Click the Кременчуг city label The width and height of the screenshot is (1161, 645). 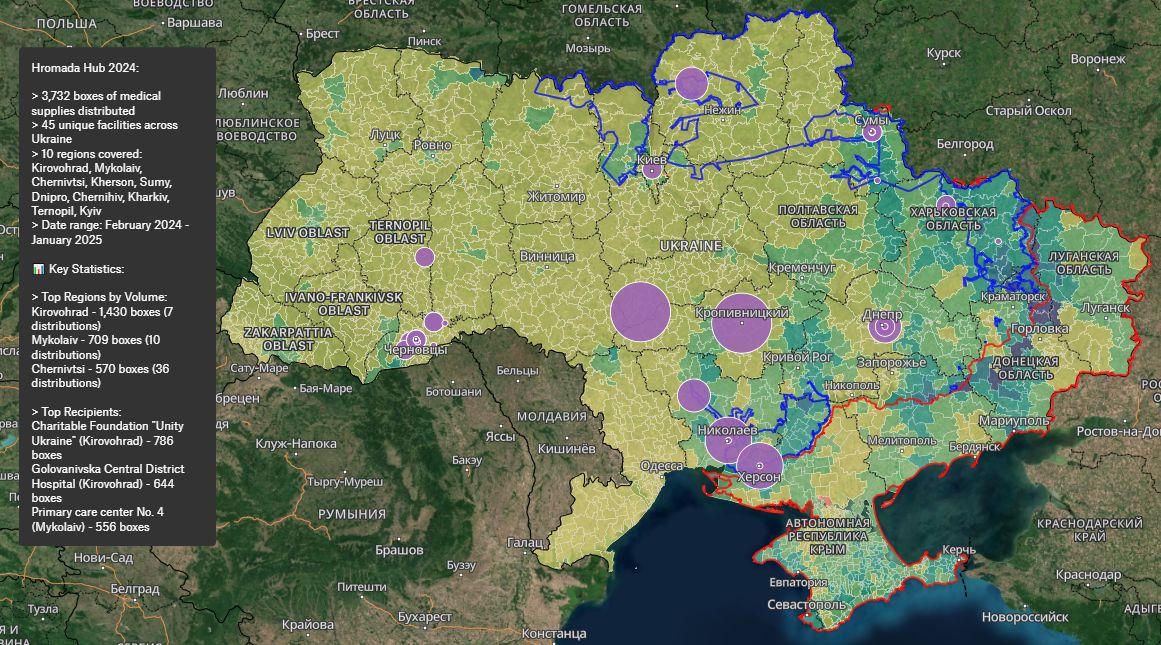click(802, 267)
